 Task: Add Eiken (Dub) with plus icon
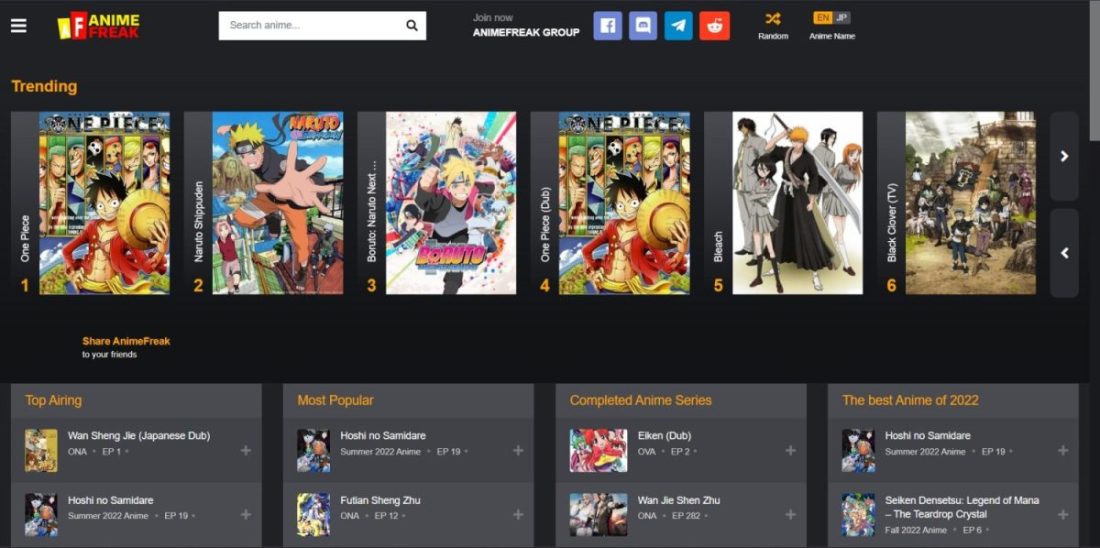click(791, 450)
